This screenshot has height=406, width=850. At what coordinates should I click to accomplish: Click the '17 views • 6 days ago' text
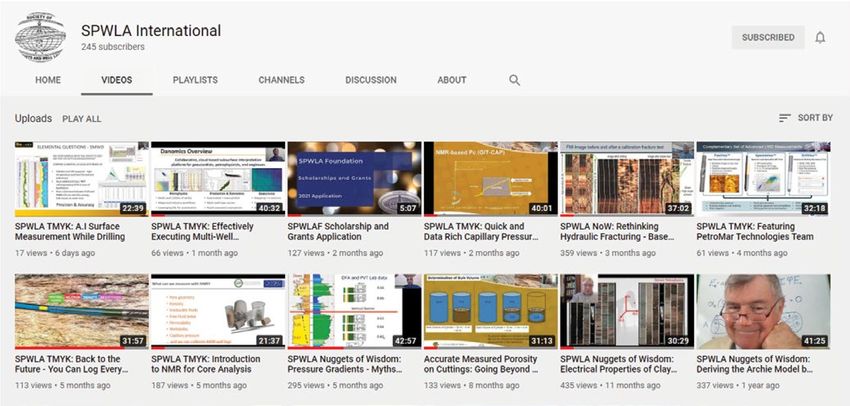pyautogui.click(x=55, y=253)
